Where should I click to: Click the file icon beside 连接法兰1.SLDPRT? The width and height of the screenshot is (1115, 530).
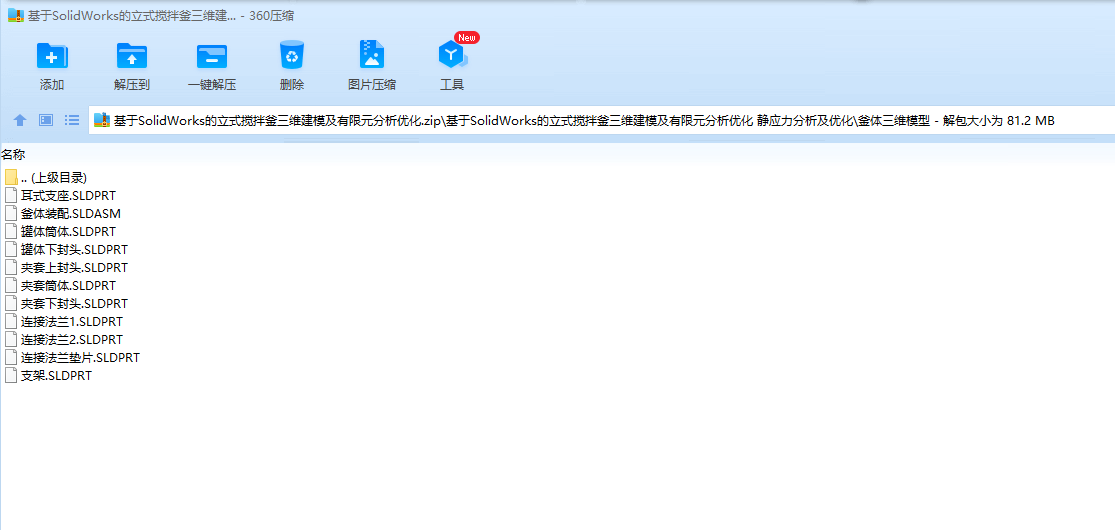[x=11, y=321]
